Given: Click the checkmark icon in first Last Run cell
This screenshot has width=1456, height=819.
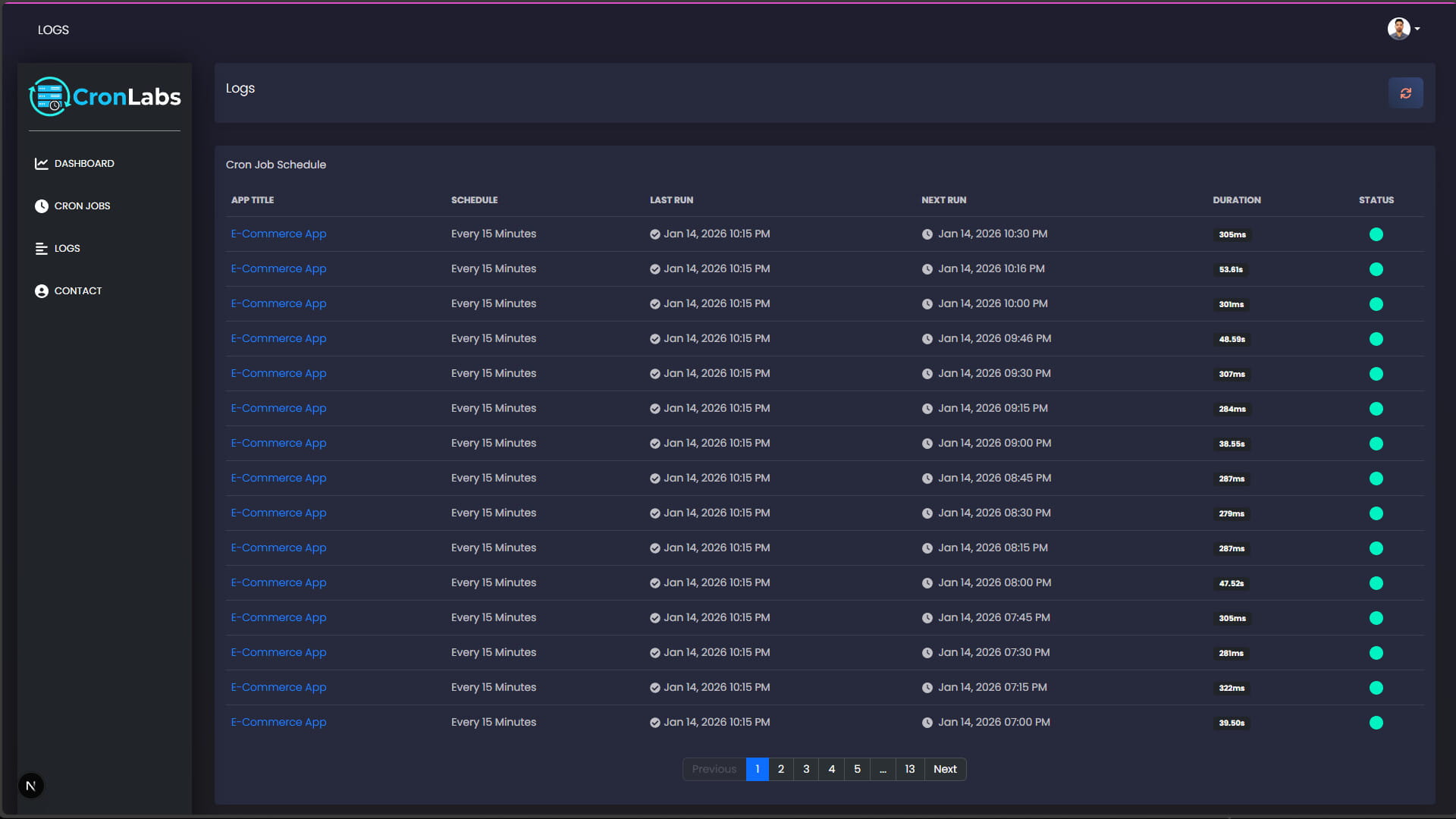Looking at the screenshot, I should coord(654,234).
